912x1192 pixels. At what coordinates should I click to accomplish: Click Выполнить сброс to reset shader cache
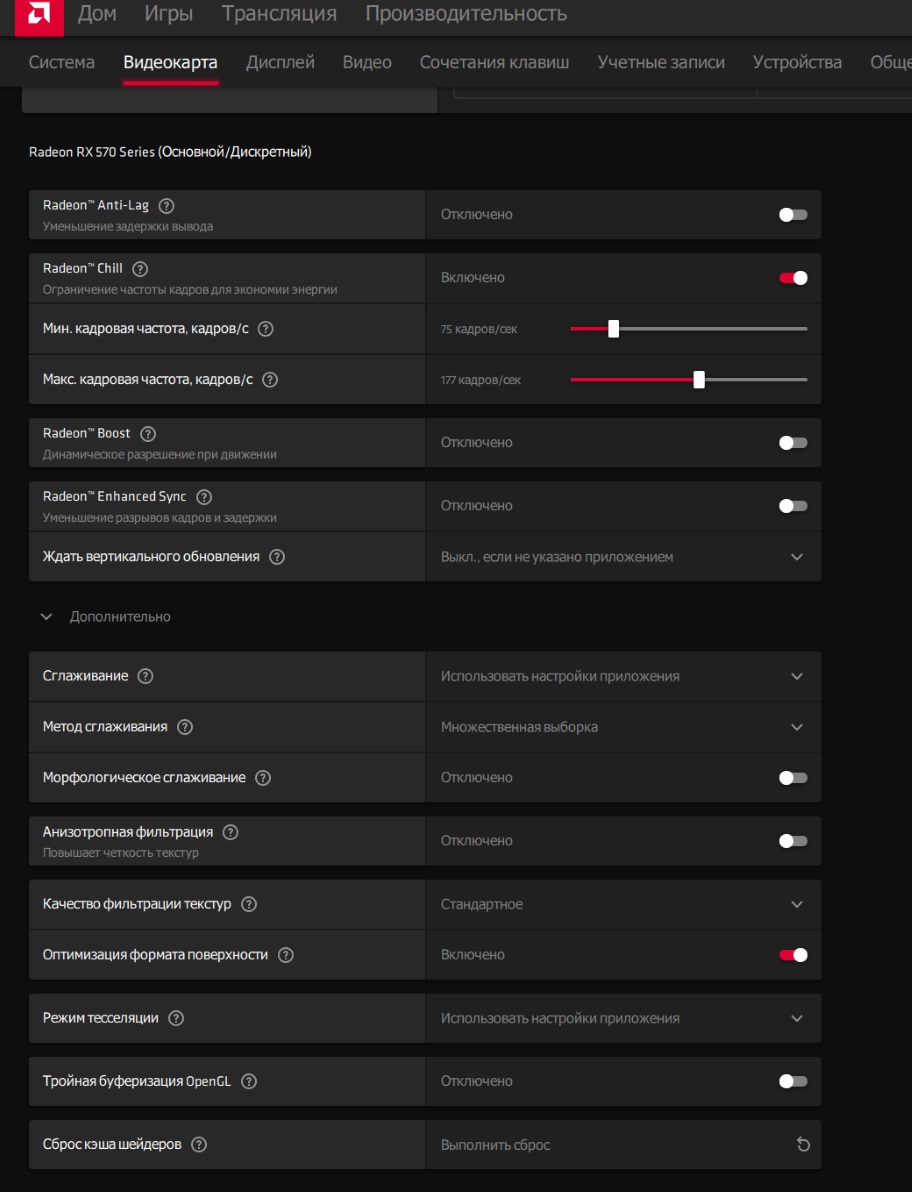click(496, 1145)
